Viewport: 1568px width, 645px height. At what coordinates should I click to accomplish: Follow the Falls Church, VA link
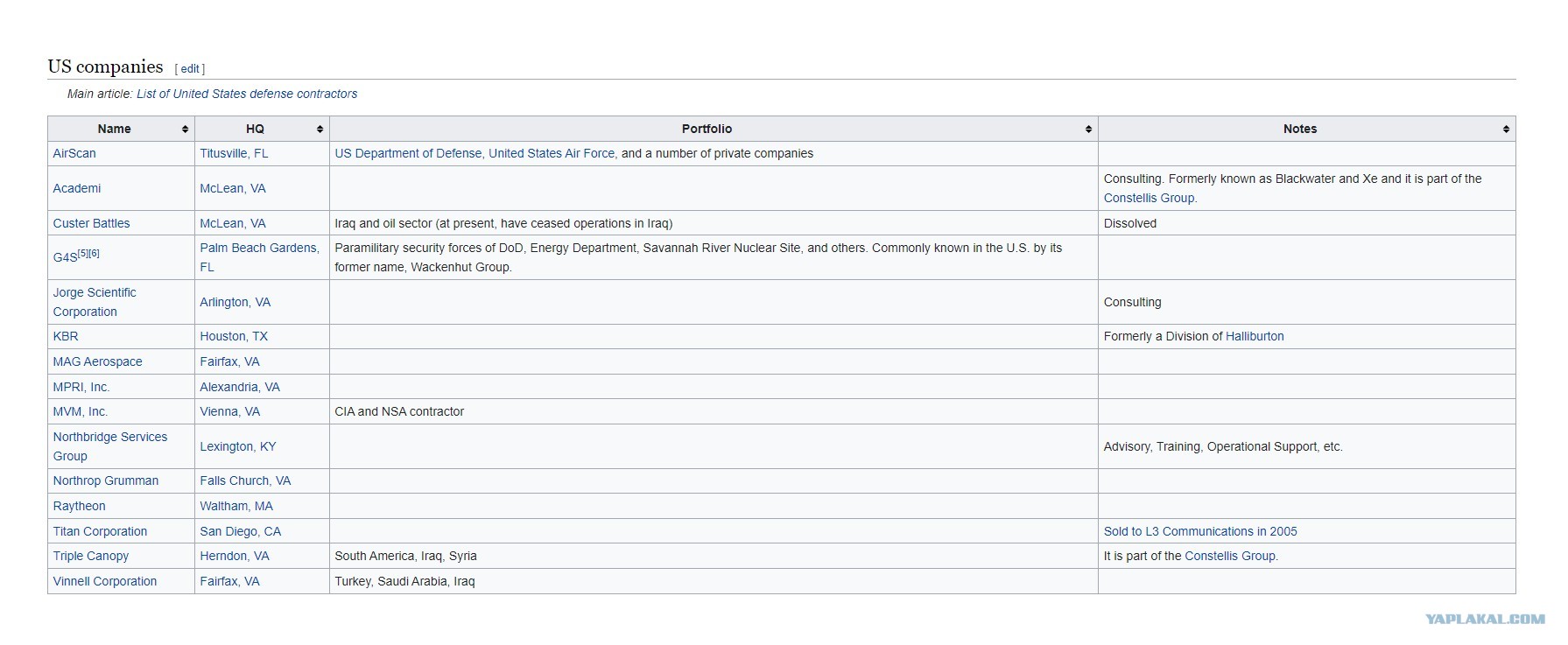click(x=245, y=480)
